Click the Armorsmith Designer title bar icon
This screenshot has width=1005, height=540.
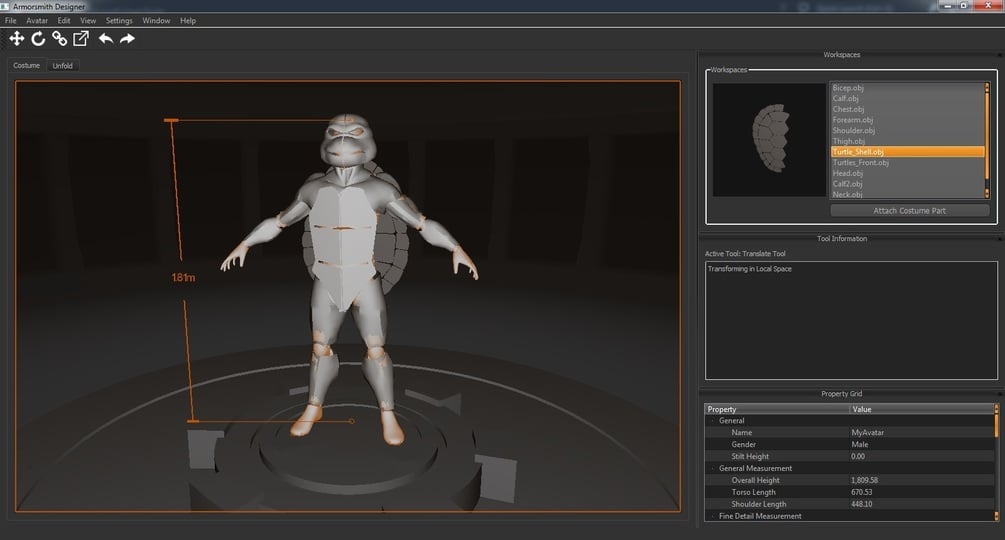click(5, 6)
